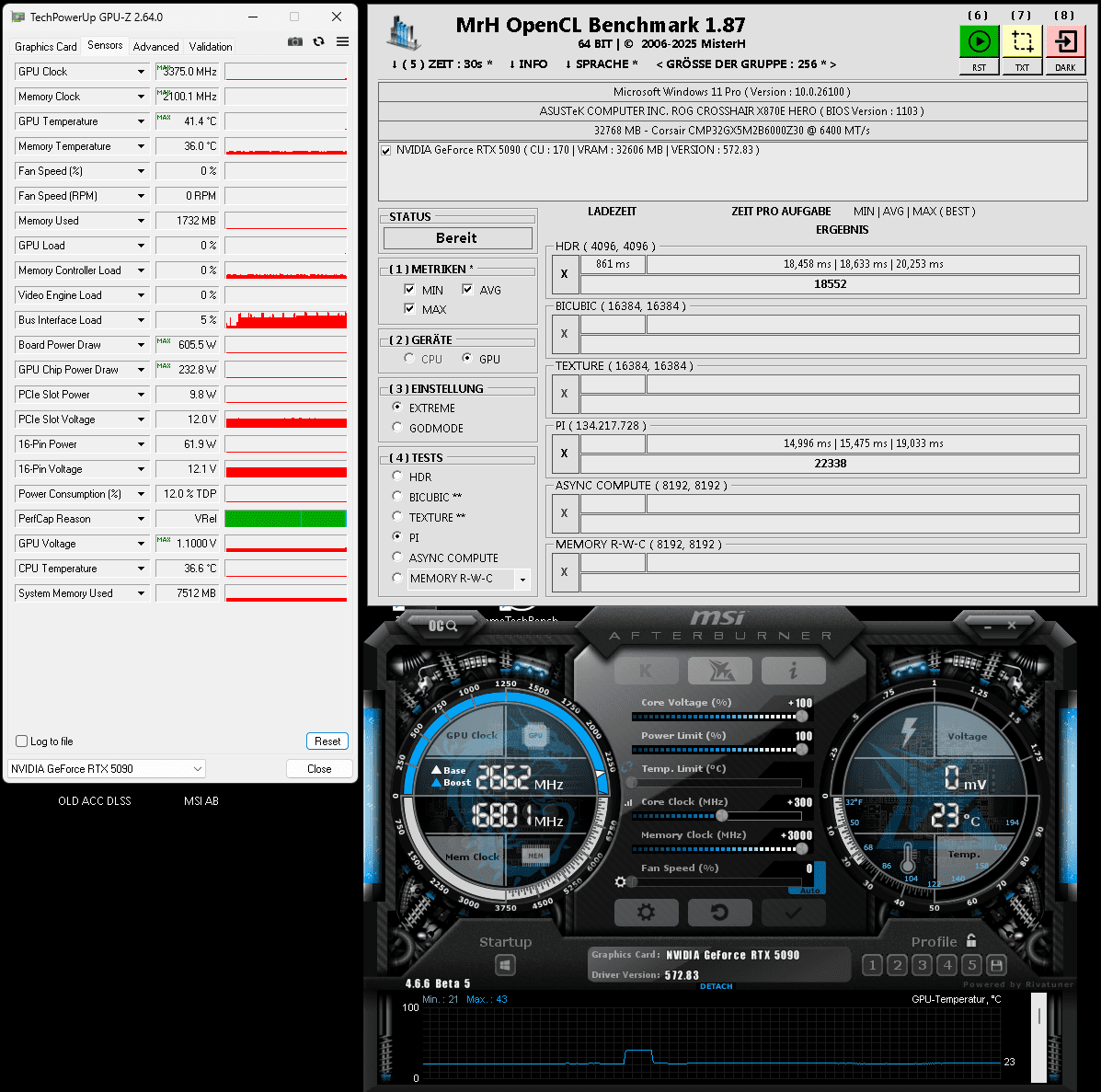The height and width of the screenshot is (1092, 1101).
Task: Select Afterburner profile slot 5
Action: (972, 965)
